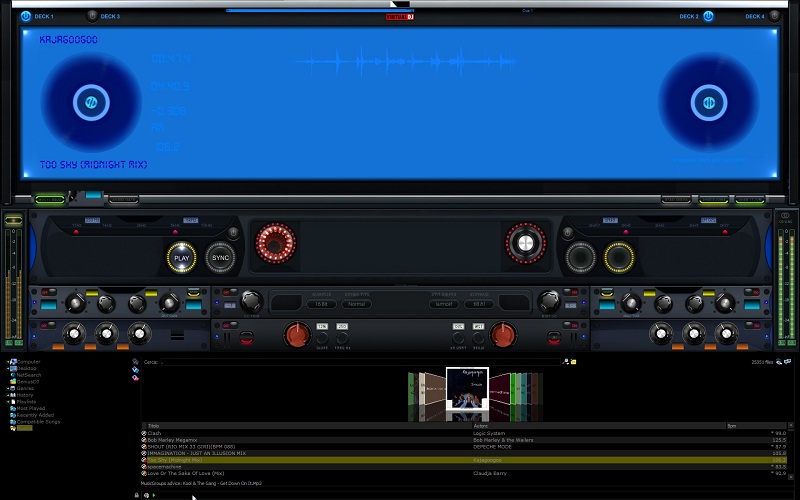
Task: Toggle the right EQ panel on/off switch
Action: (752, 292)
